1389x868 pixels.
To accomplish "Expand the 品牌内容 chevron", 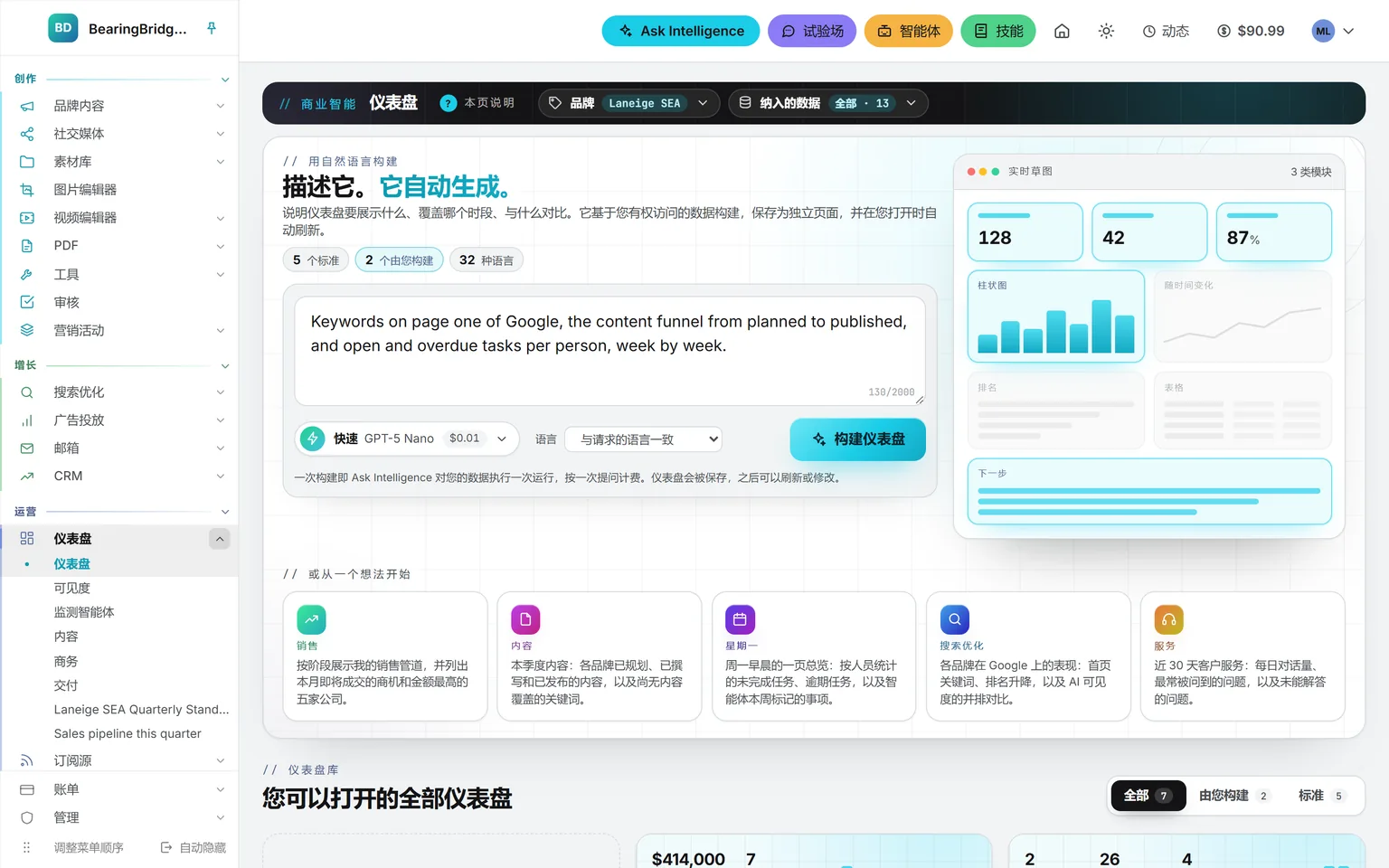I will click(x=220, y=106).
